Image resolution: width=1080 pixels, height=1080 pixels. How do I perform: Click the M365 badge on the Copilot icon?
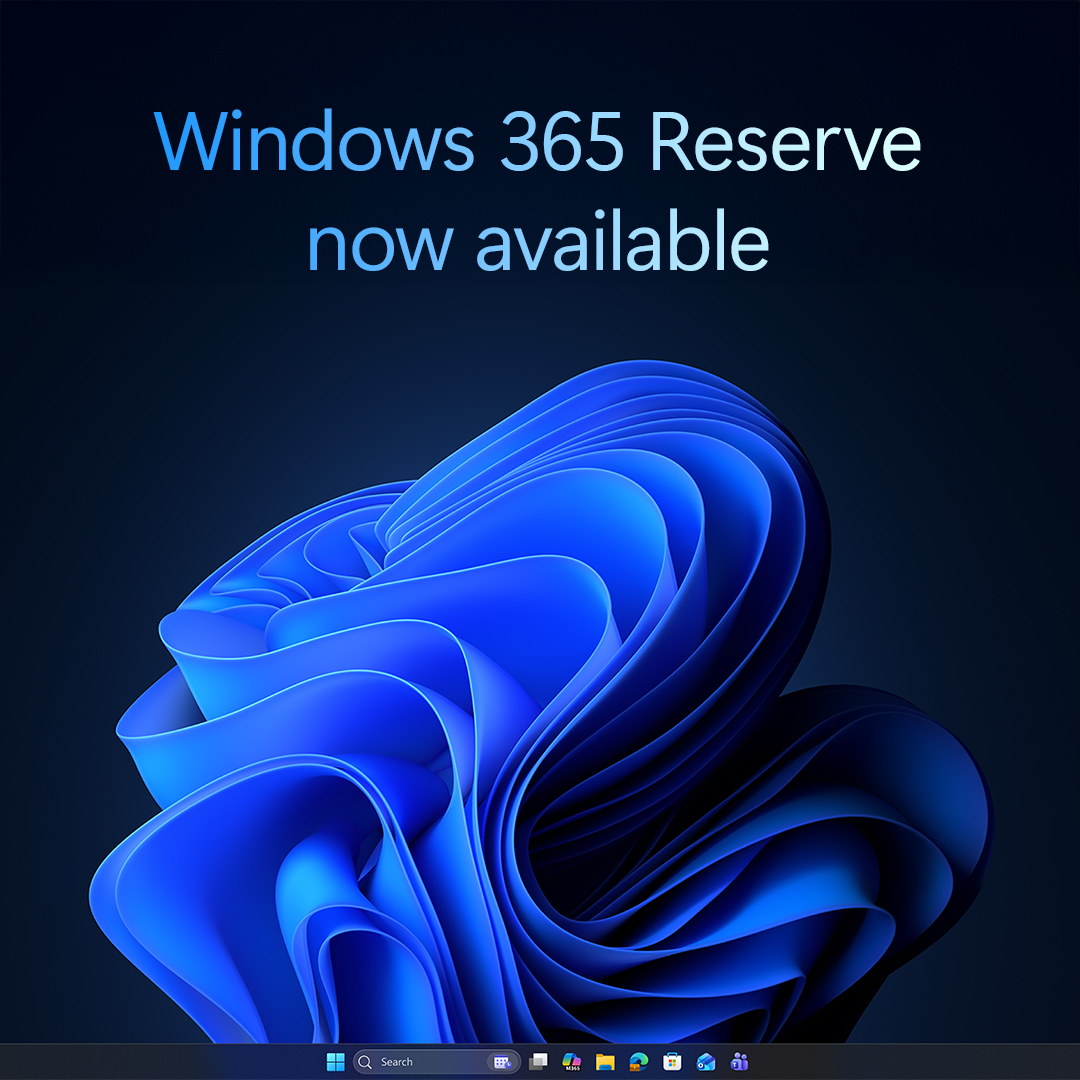tap(572, 1069)
